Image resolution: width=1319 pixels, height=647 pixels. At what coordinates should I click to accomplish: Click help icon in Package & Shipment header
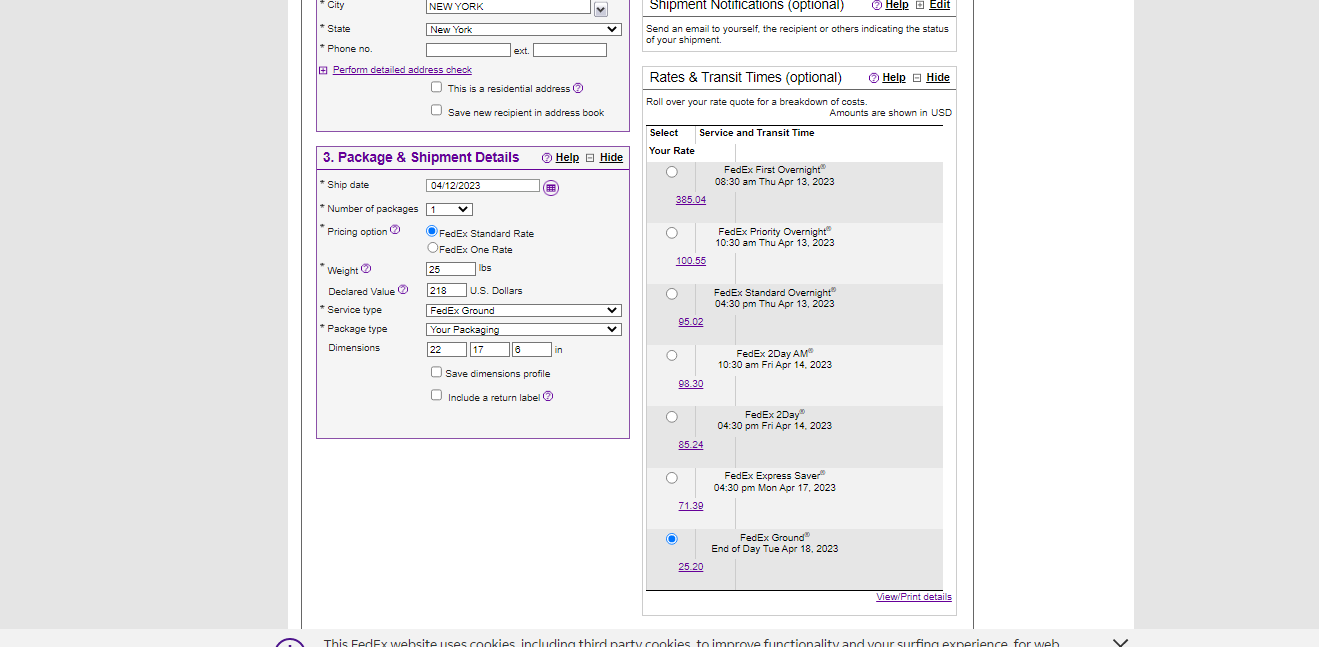pos(547,158)
